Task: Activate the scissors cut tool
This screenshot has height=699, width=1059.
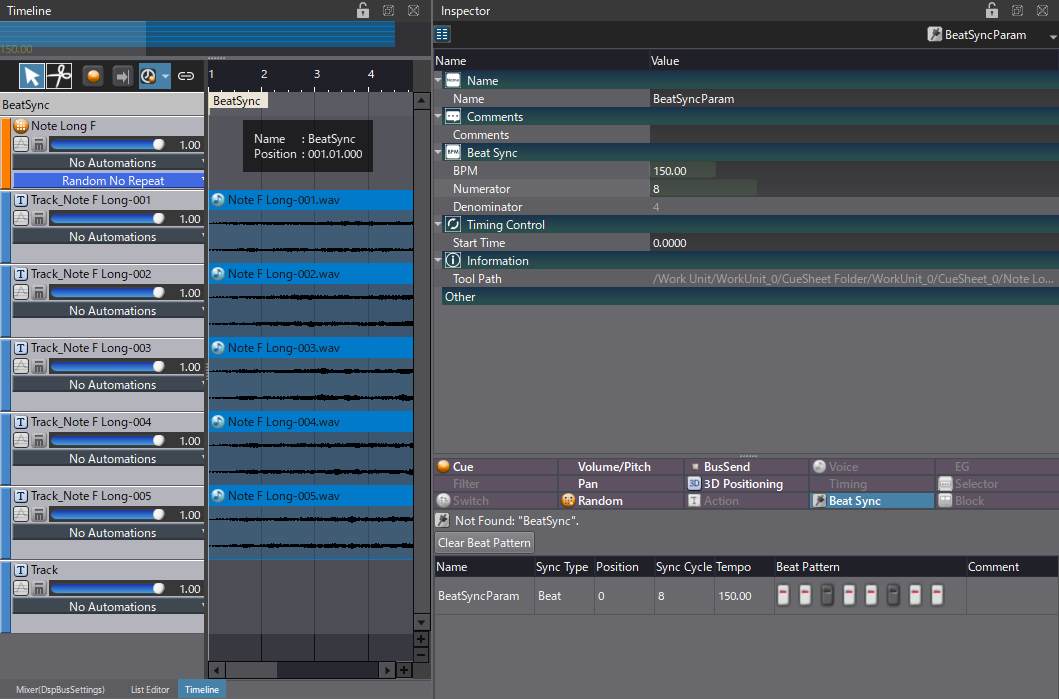Action: point(59,76)
